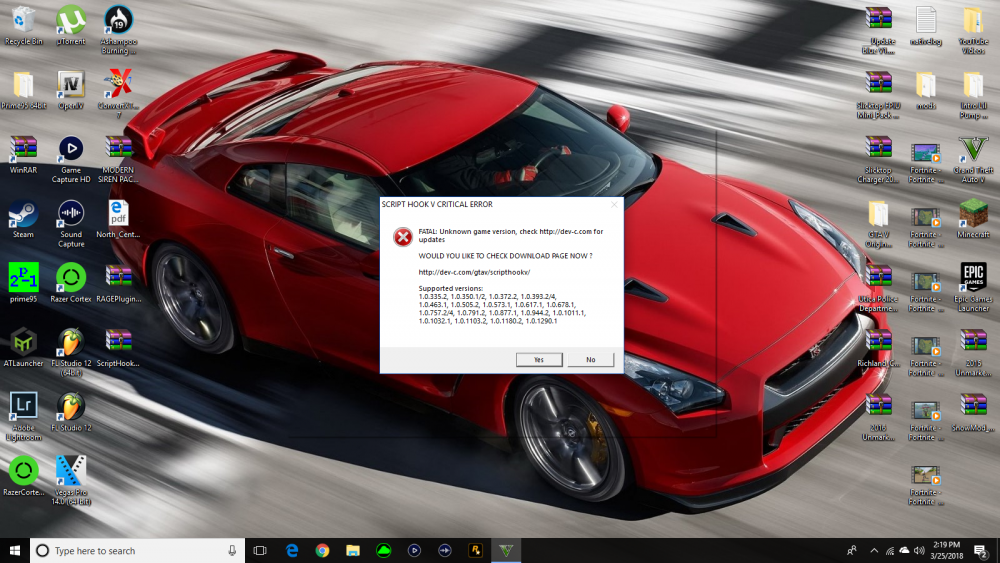Screen dimensions: 1000x563
Task: Open Google Chrome from the taskbar
Action: coord(323,550)
